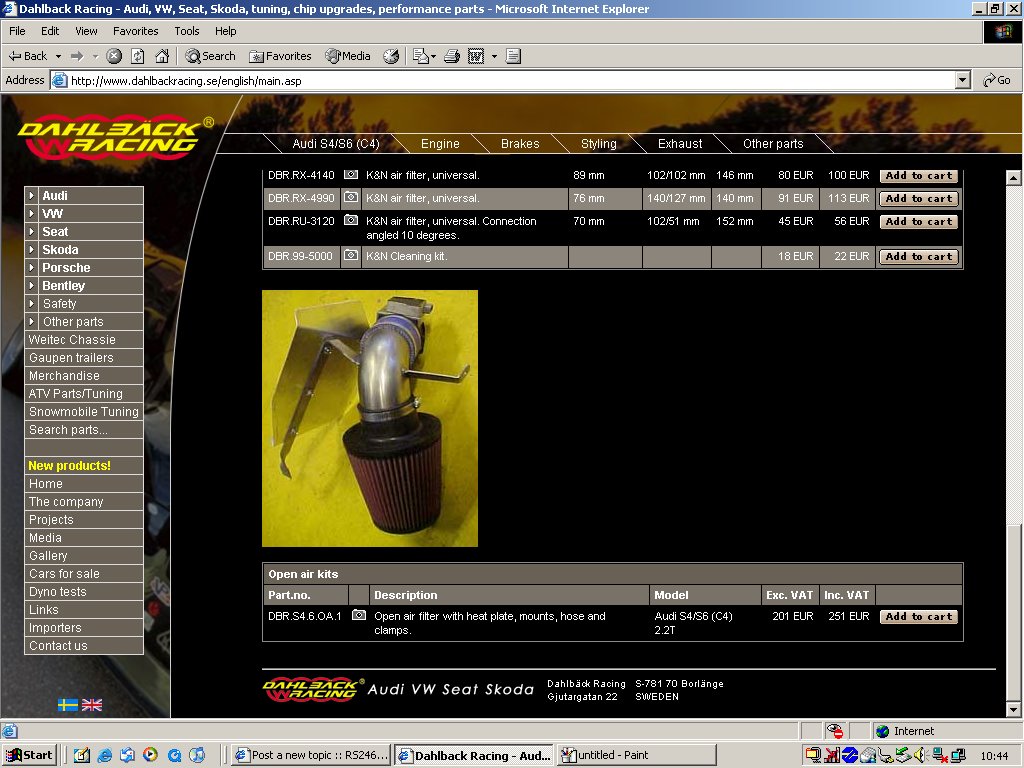Switch to the Exhaust tab
Viewport: 1024px width, 768px height.
680,144
